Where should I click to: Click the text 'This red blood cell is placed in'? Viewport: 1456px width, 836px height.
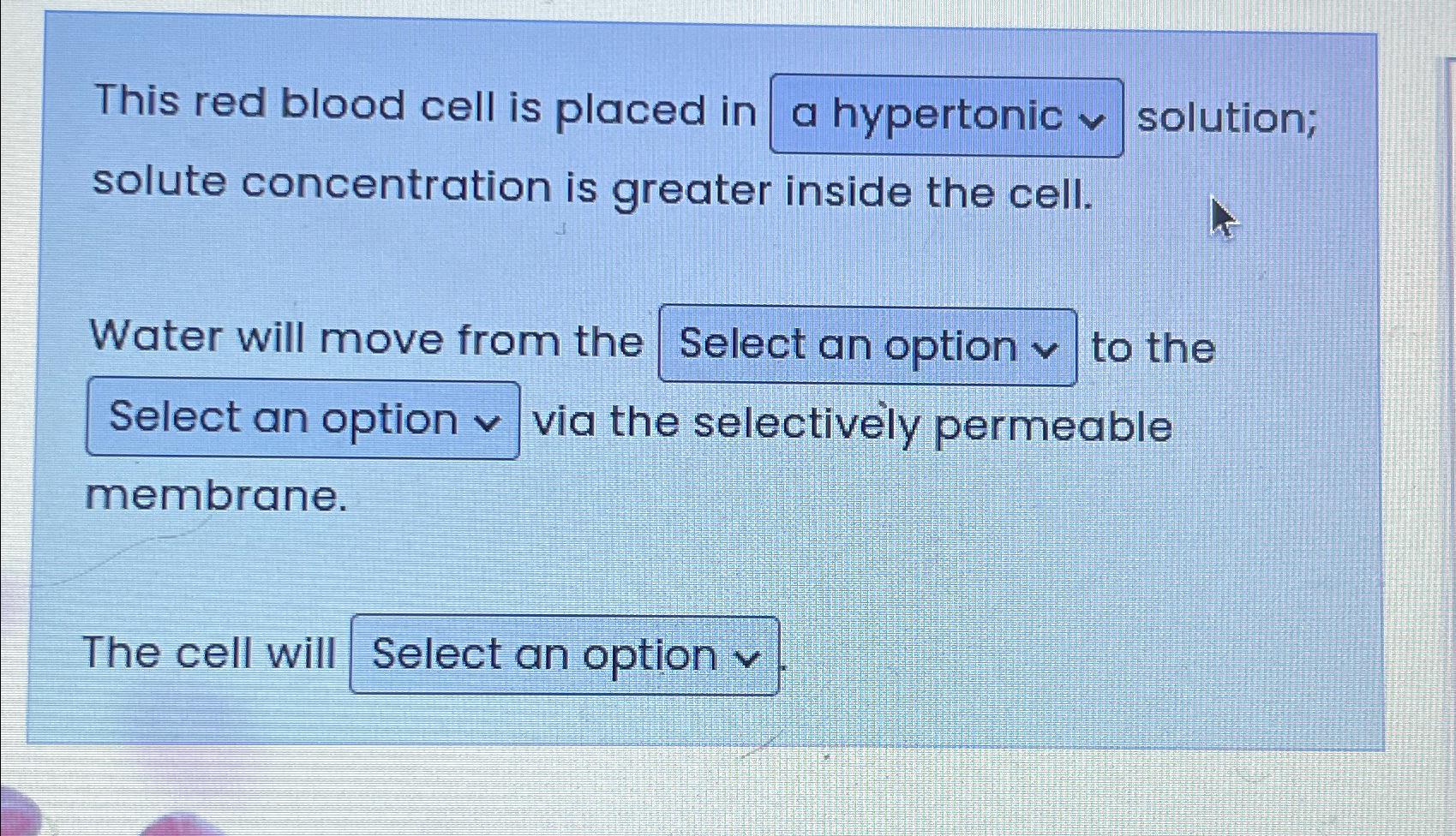click(424, 110)
